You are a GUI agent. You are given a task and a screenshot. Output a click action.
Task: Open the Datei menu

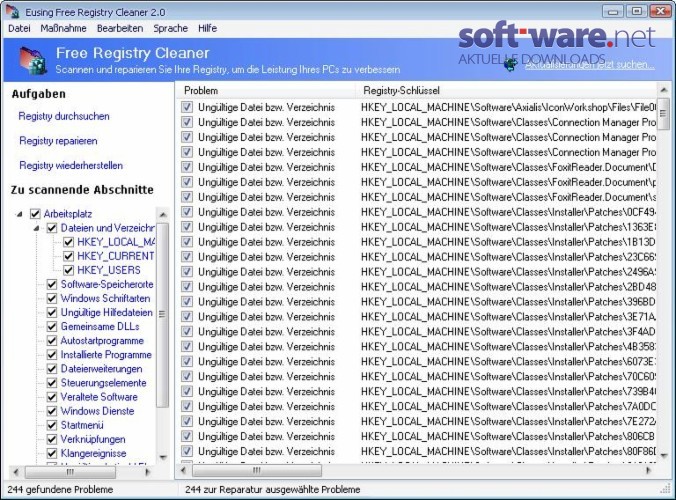coord(19,28)
